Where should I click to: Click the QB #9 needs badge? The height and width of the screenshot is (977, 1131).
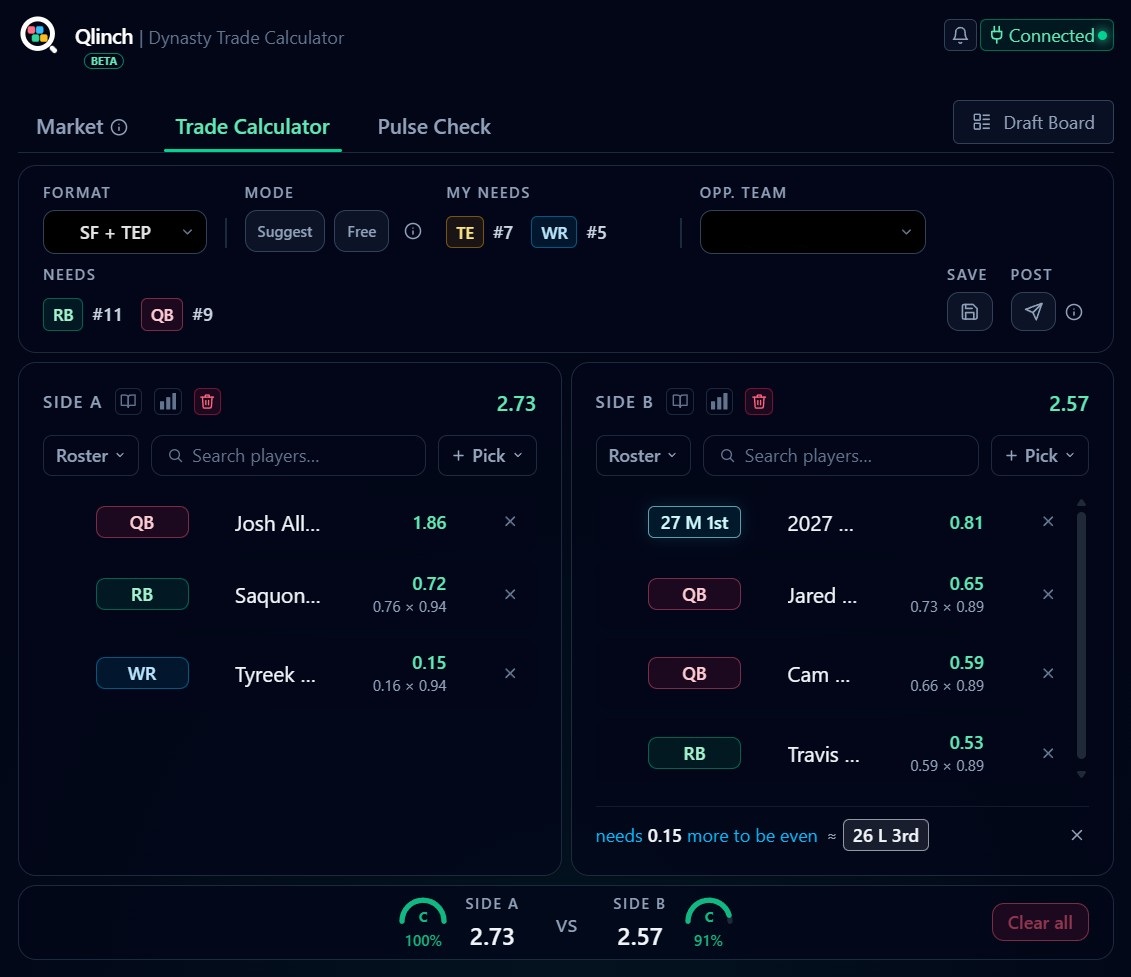(162, 315)
